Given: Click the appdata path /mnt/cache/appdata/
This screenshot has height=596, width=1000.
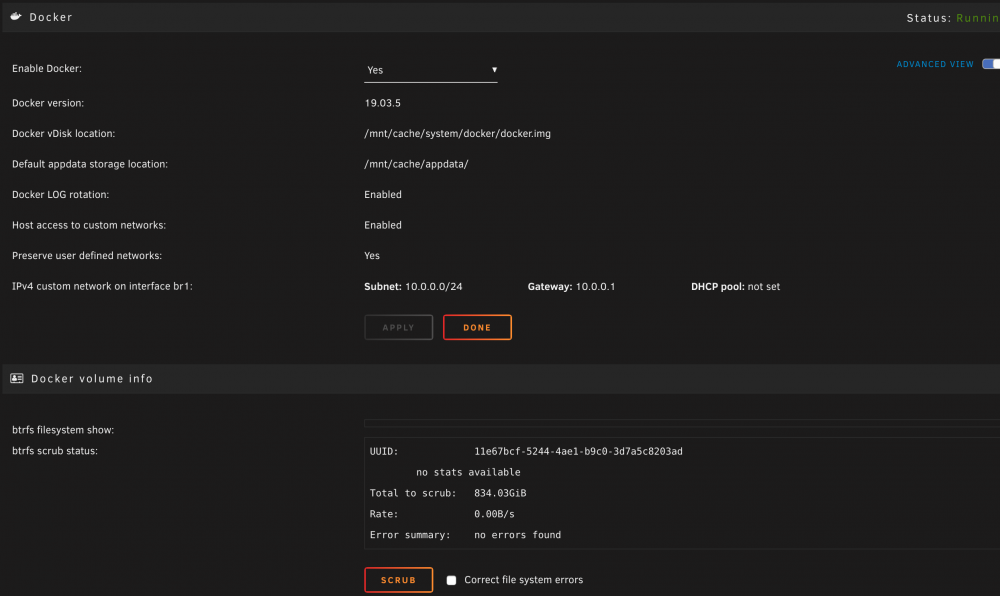Looking at the screenshot, I should point(416,164).
